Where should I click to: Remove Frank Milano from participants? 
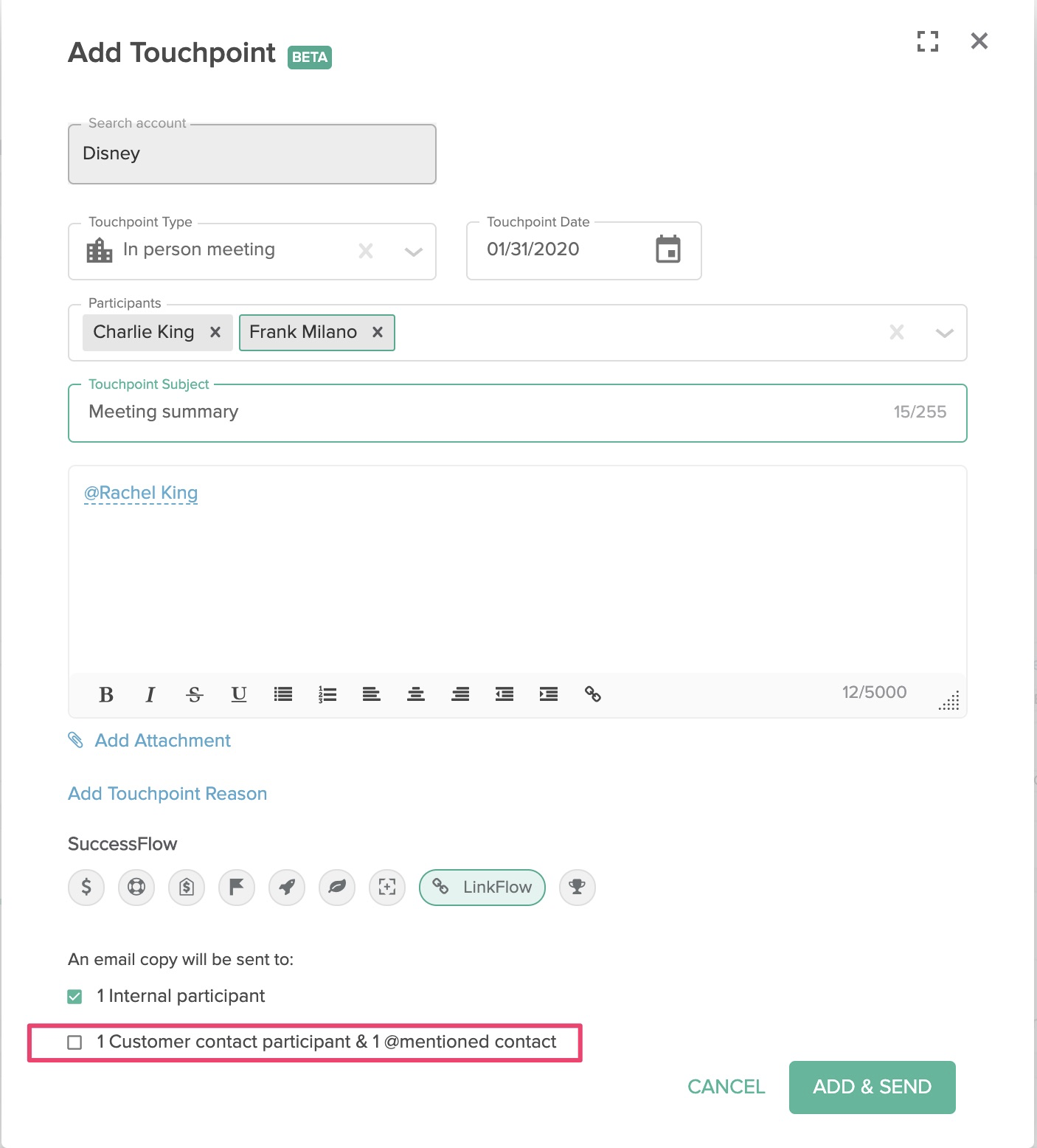click(378, 332)
